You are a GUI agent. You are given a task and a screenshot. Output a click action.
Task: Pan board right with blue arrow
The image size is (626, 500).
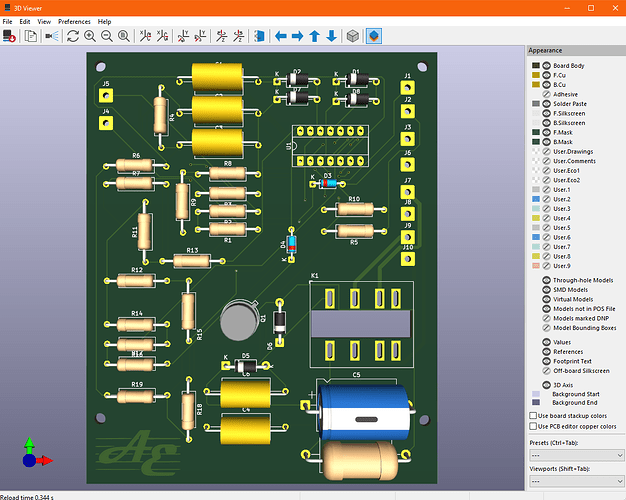tap(297, 36)
